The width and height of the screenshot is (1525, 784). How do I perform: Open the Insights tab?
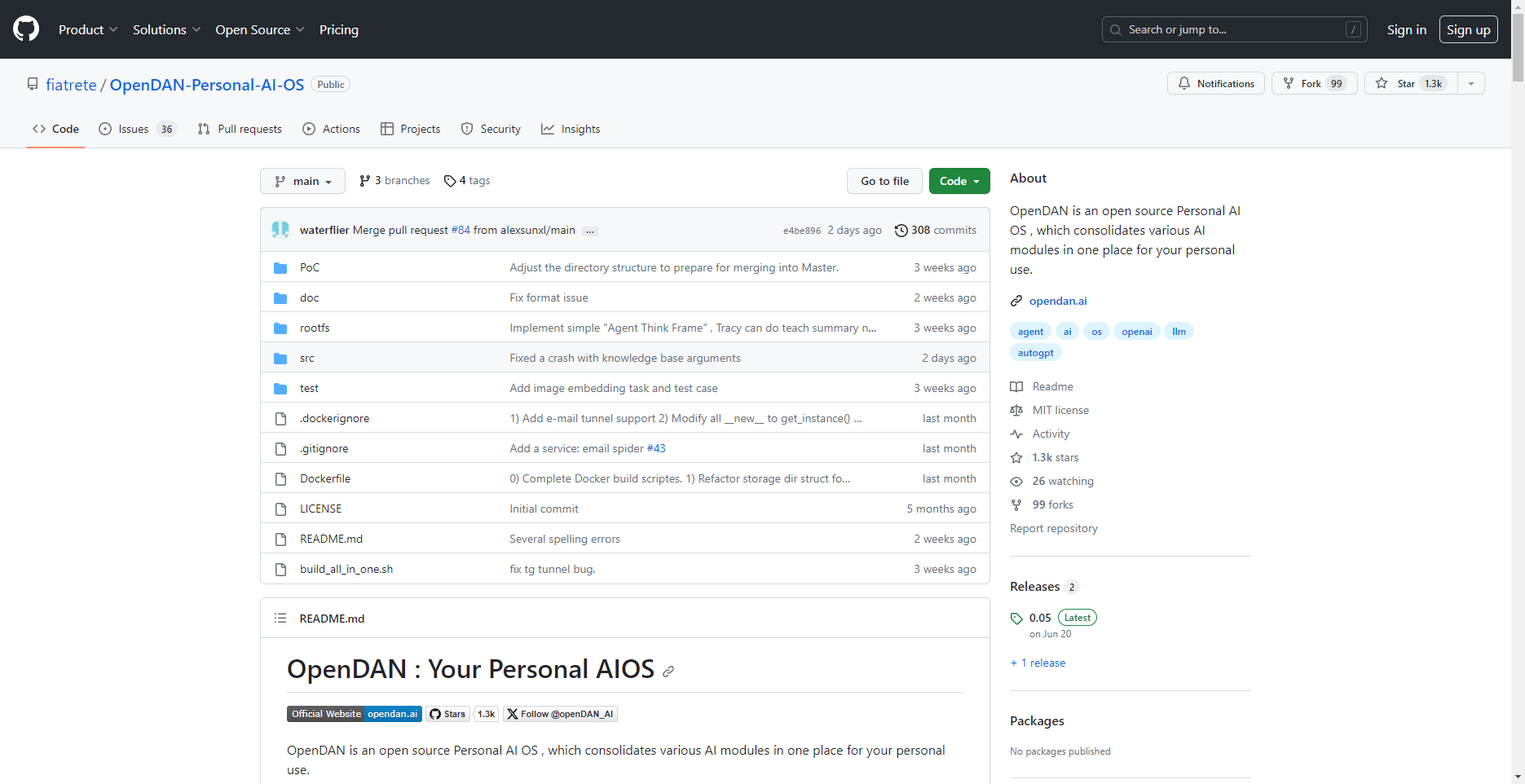pos(571,129)
